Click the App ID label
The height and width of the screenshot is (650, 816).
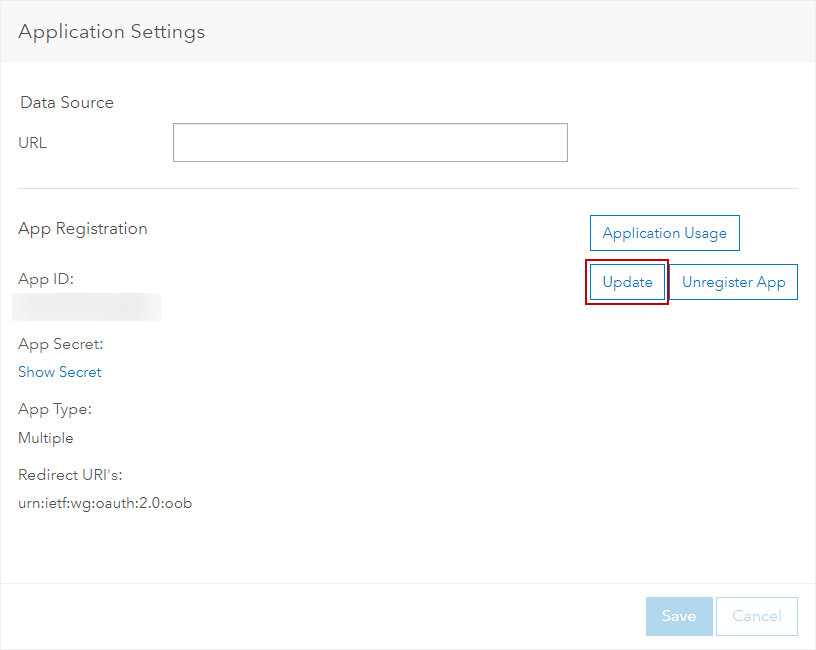(x=46, y=279)
